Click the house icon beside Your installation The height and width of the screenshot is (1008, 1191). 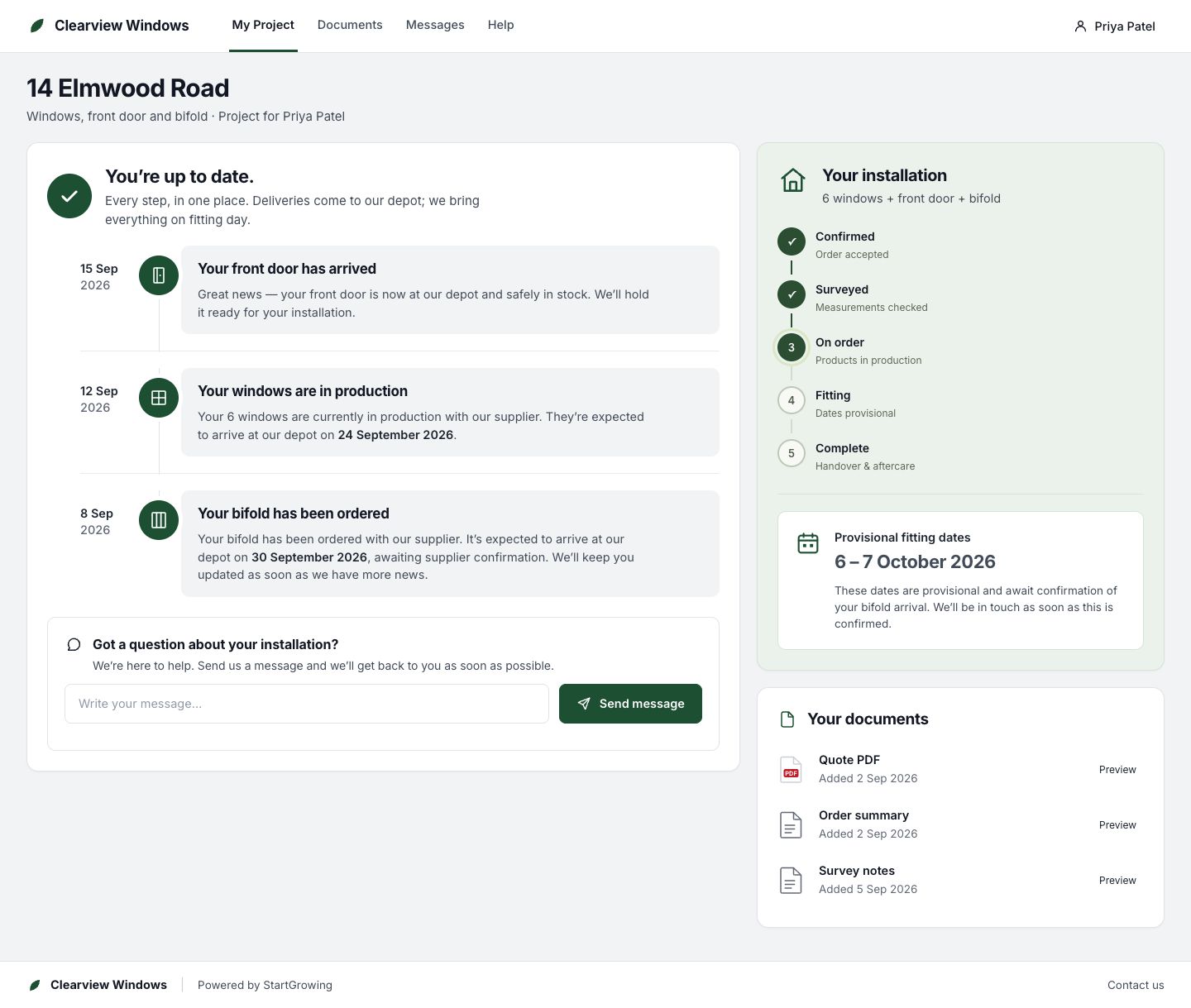coord(793,179)
